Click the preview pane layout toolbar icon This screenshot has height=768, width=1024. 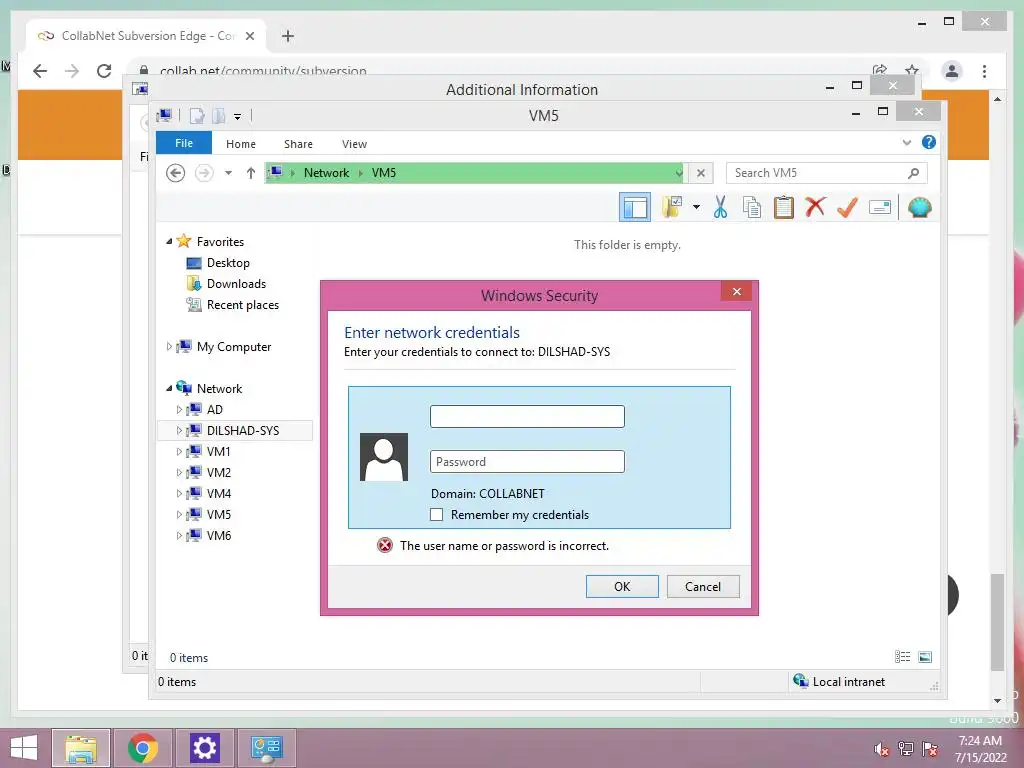tap(635, 208)
